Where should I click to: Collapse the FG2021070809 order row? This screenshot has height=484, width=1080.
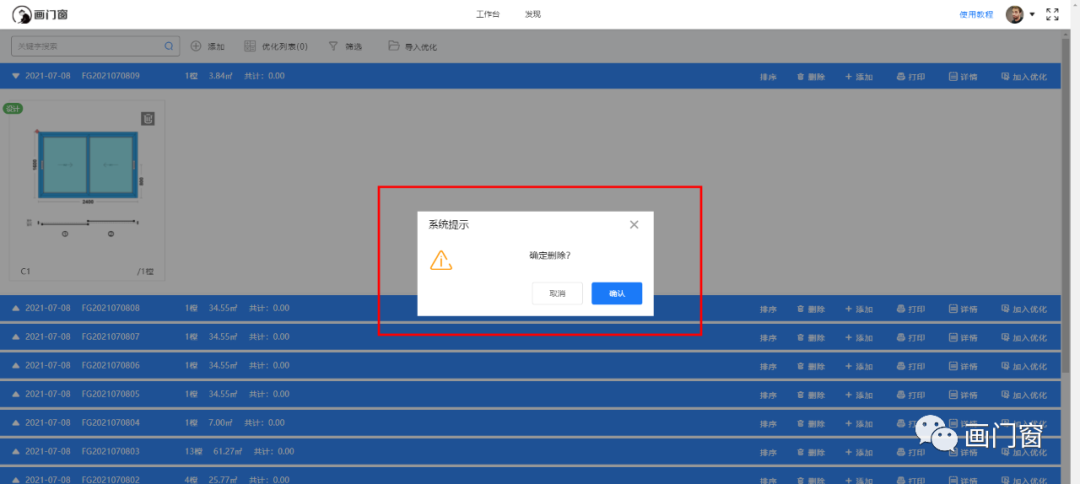tap(16, 76)
